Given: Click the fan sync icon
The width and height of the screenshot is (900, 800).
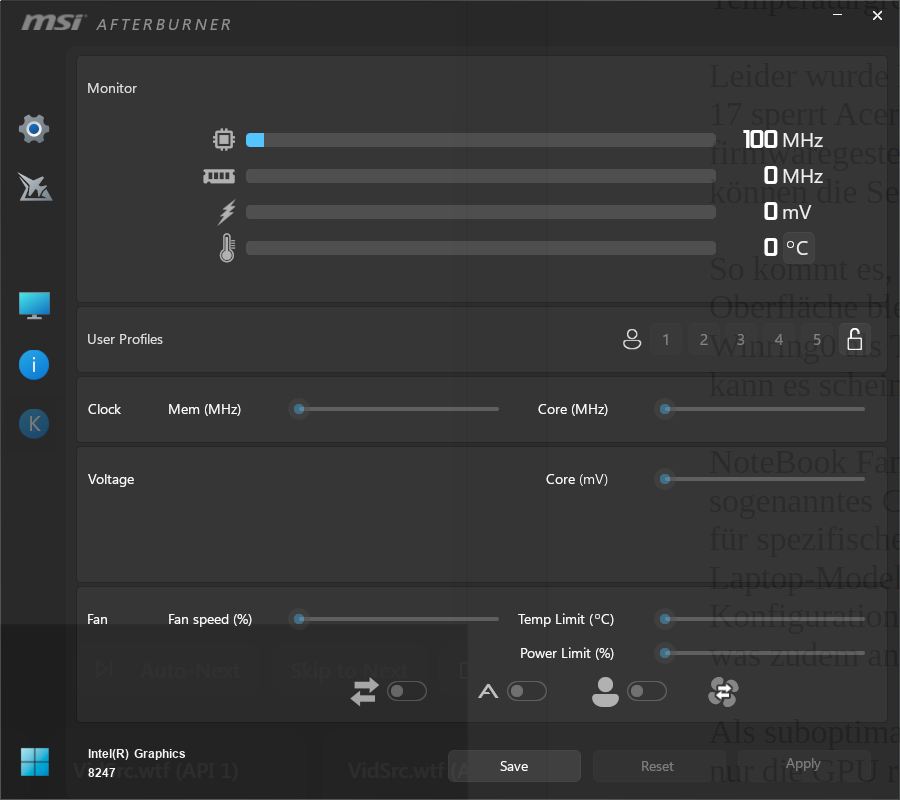Looking at the screenshot, I should [722, 691].
